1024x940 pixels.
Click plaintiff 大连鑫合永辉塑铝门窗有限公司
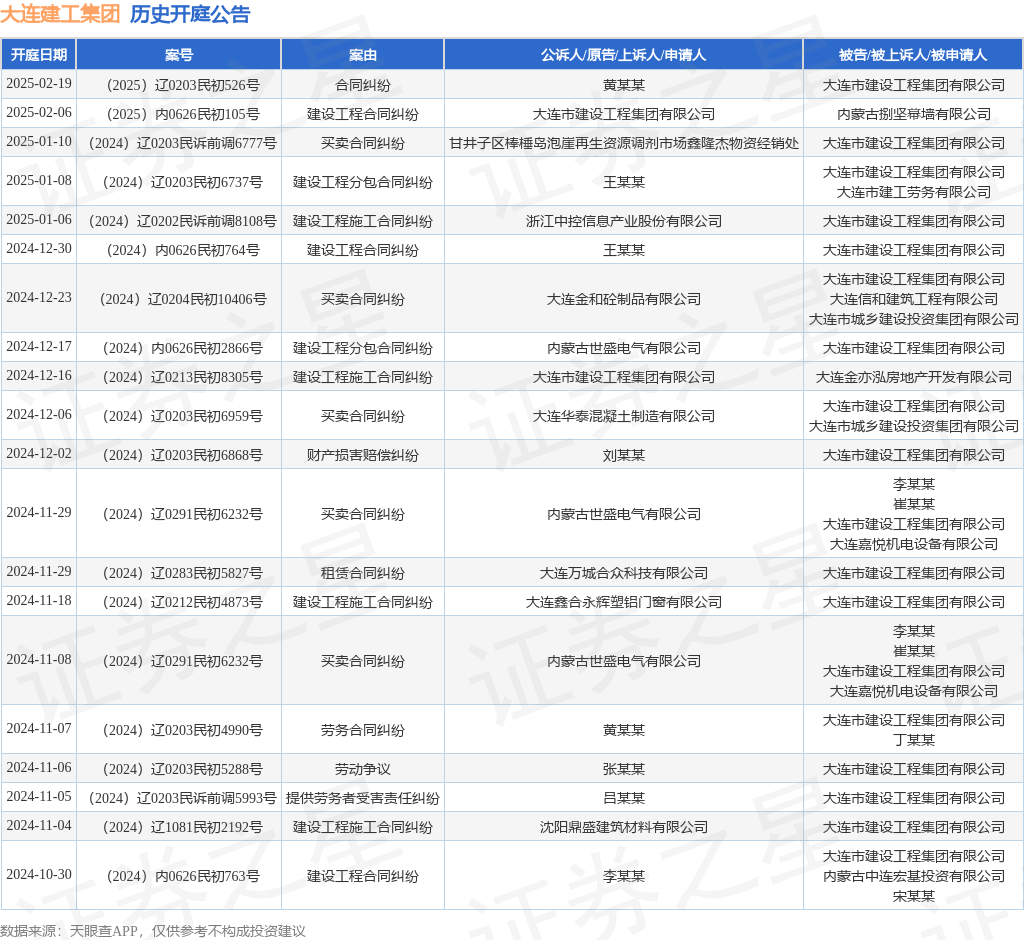(624, 602)
